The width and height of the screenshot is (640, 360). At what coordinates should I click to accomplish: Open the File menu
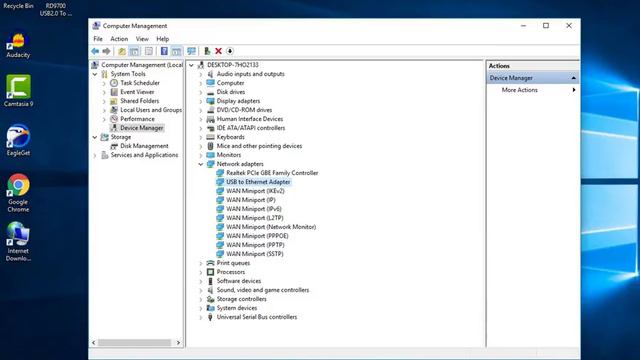pos(98,39)
